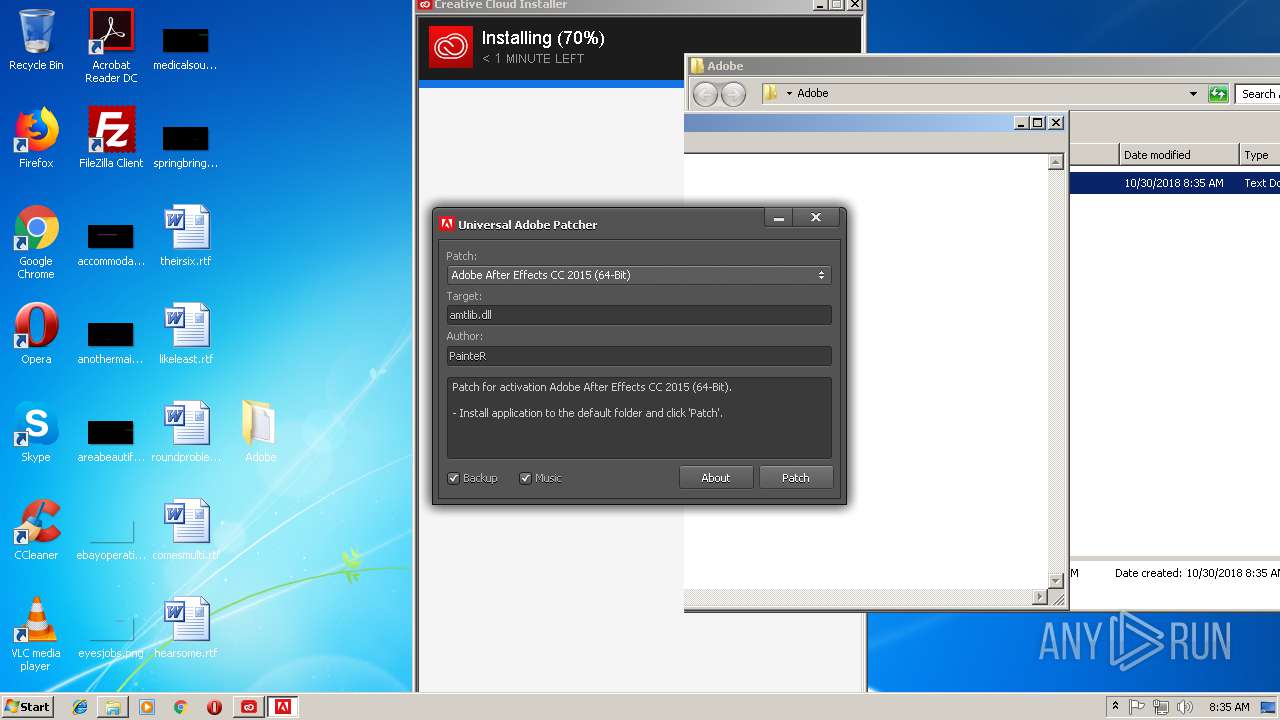This screenshot has width=1280, height=720.
Task: Select the hearsome.rtf document icon
Action: 186,628
